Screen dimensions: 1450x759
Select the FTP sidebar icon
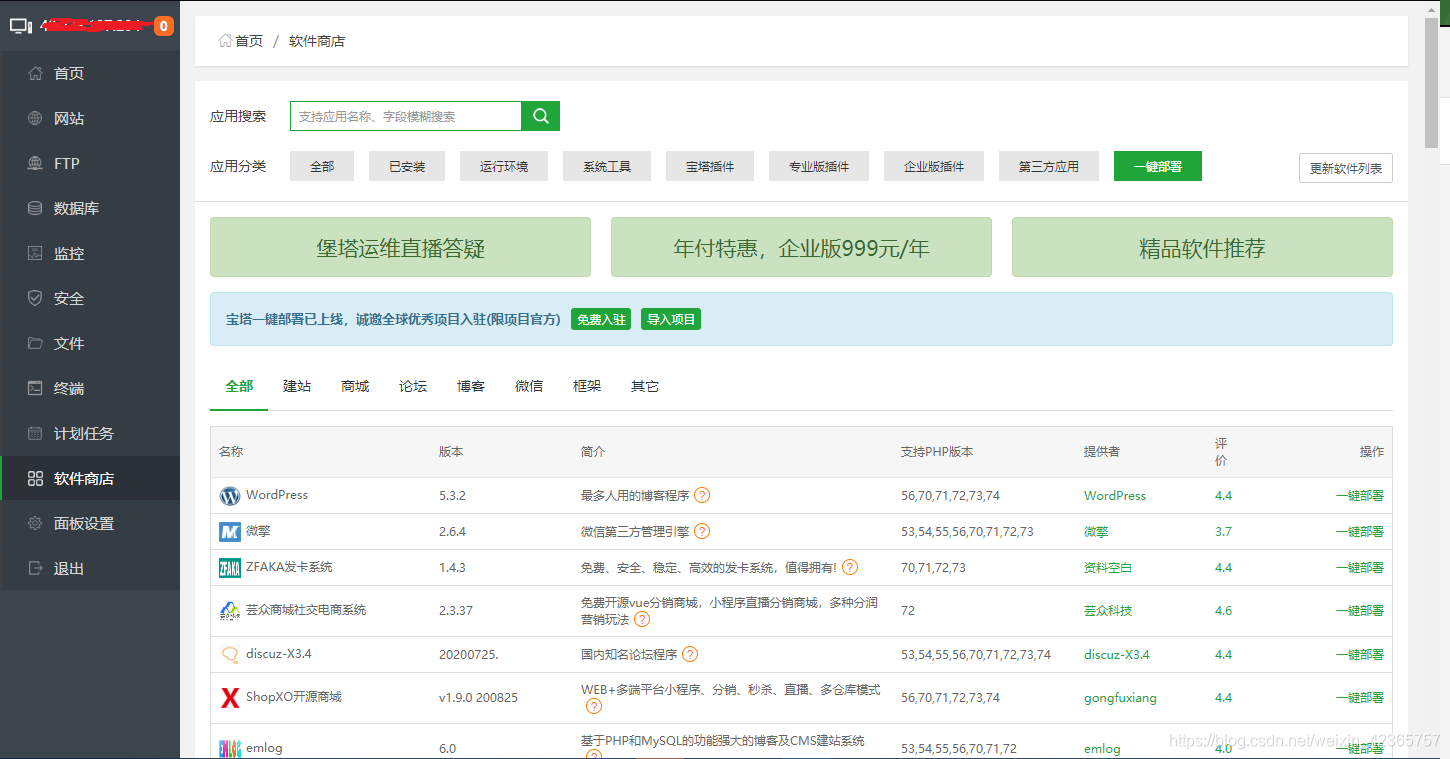tap(36, 163)
